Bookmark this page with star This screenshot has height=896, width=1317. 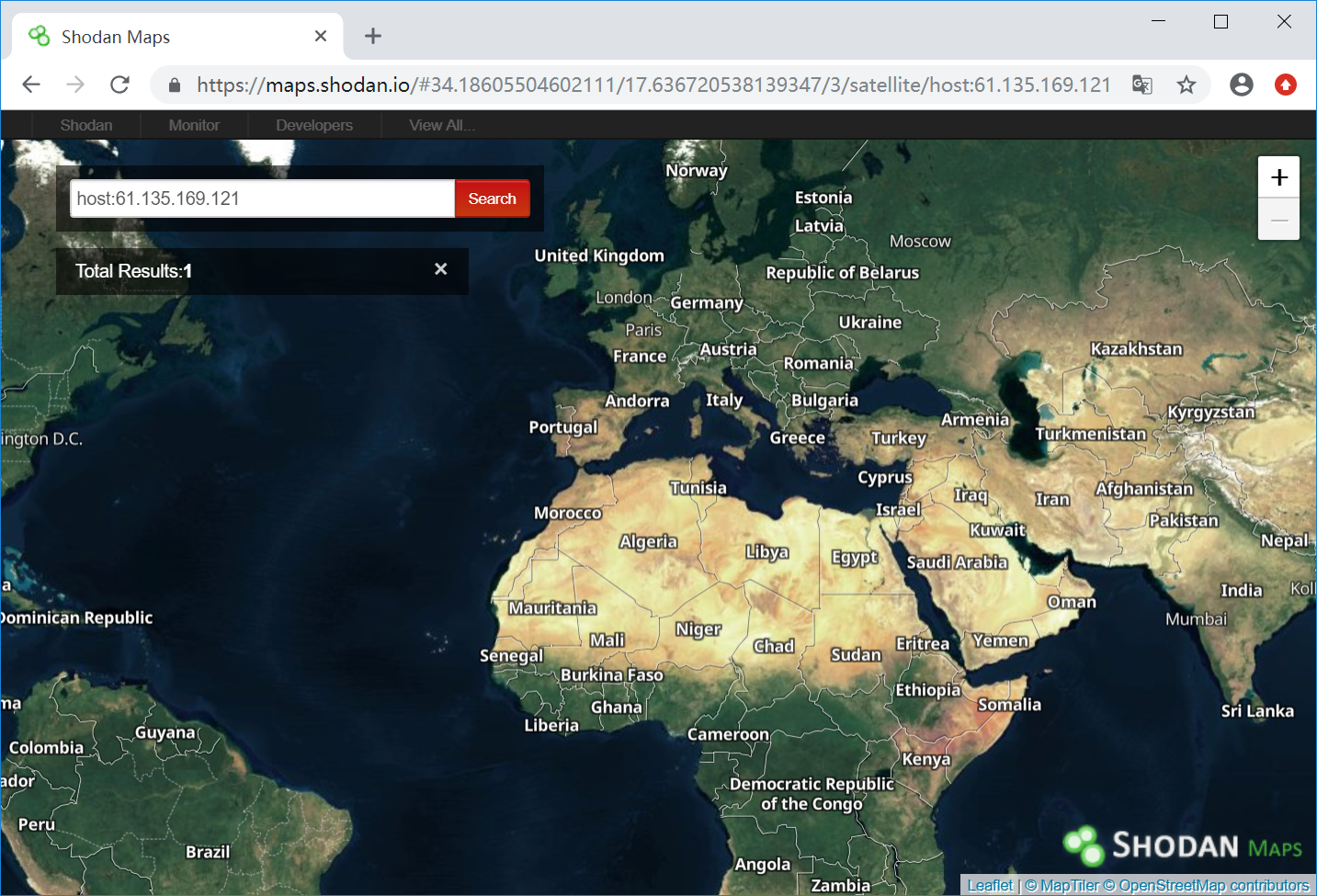click(x=1186, y=85)
